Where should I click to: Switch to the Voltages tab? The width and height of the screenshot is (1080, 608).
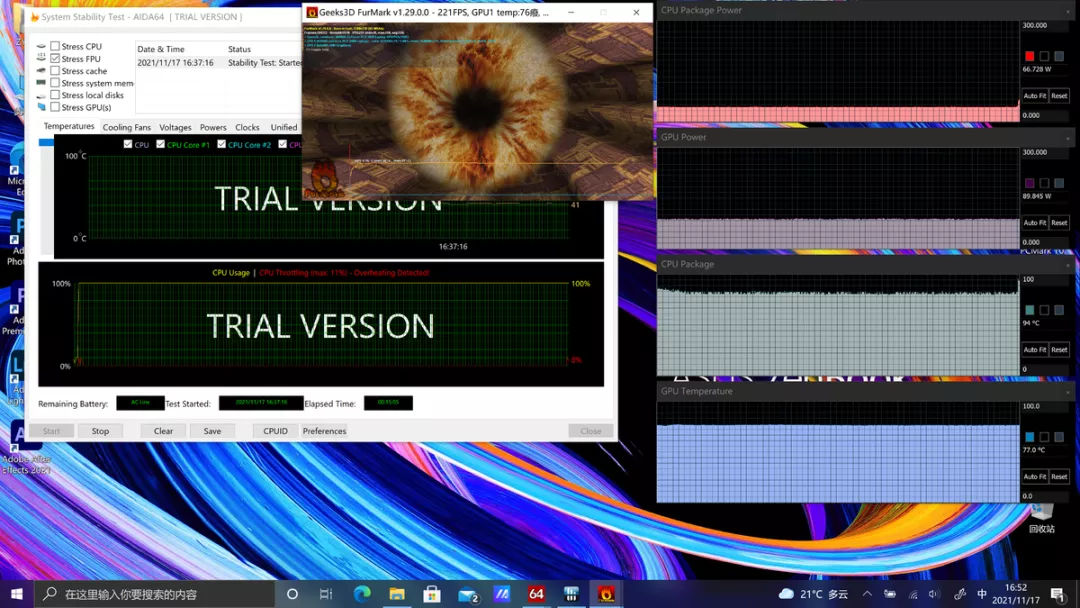[x=175, y=127]
